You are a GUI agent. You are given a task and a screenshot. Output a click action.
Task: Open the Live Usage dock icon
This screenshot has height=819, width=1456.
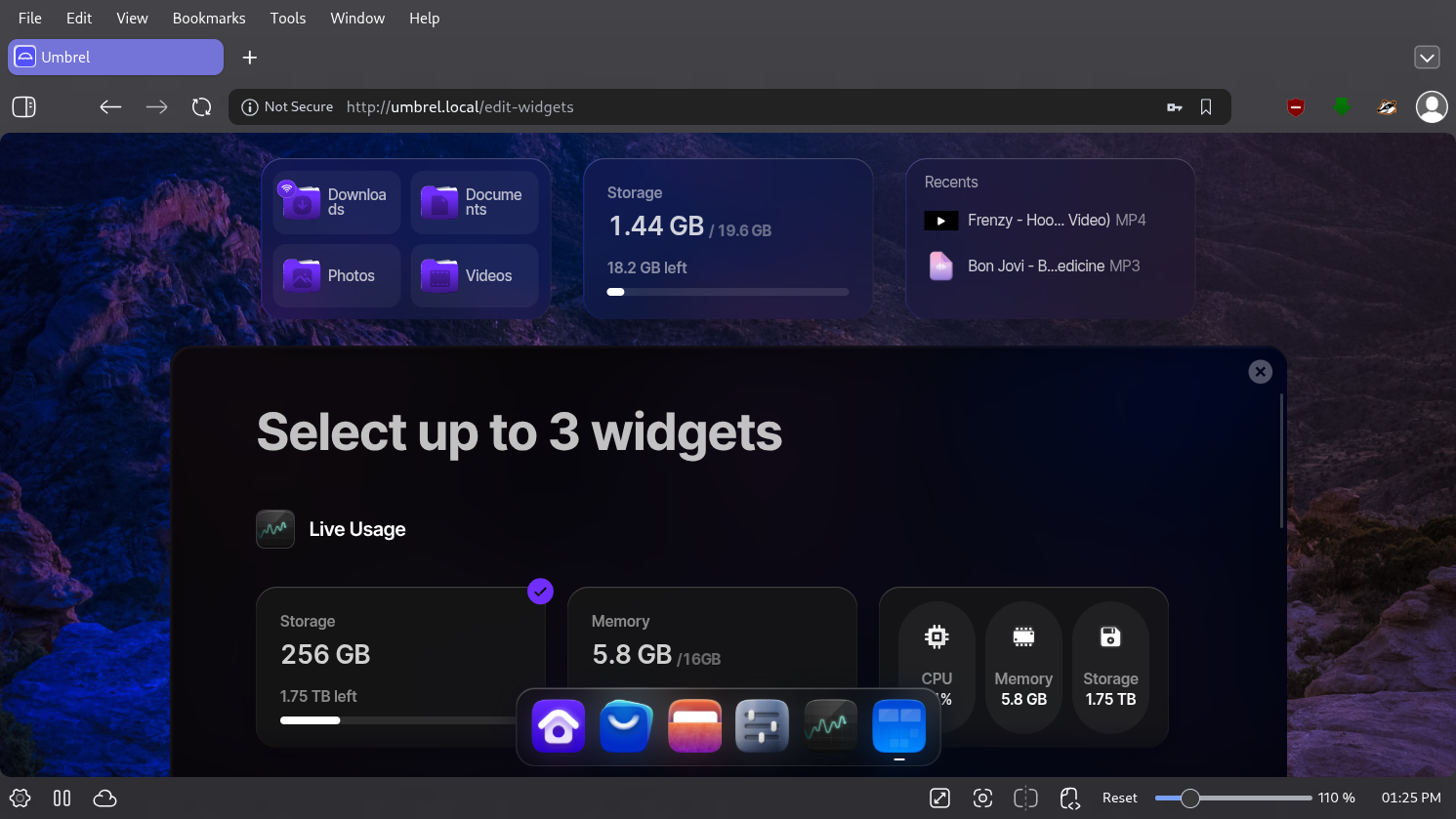pos(830,726)
